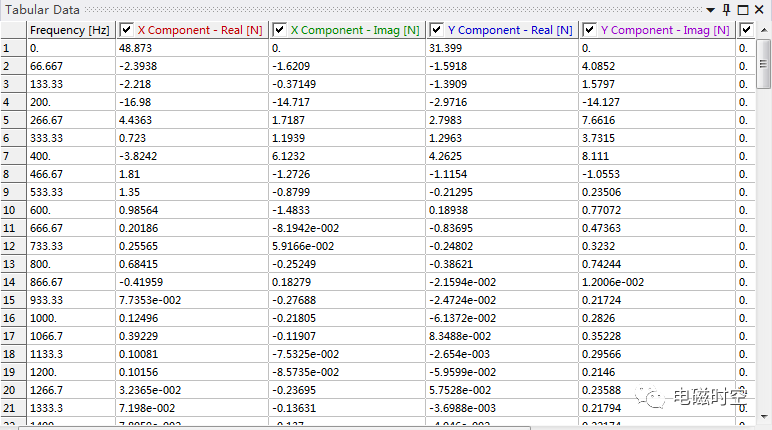Click cell with value -14.717
This screenshot has height=430, width=772.
tap(347, 102)
